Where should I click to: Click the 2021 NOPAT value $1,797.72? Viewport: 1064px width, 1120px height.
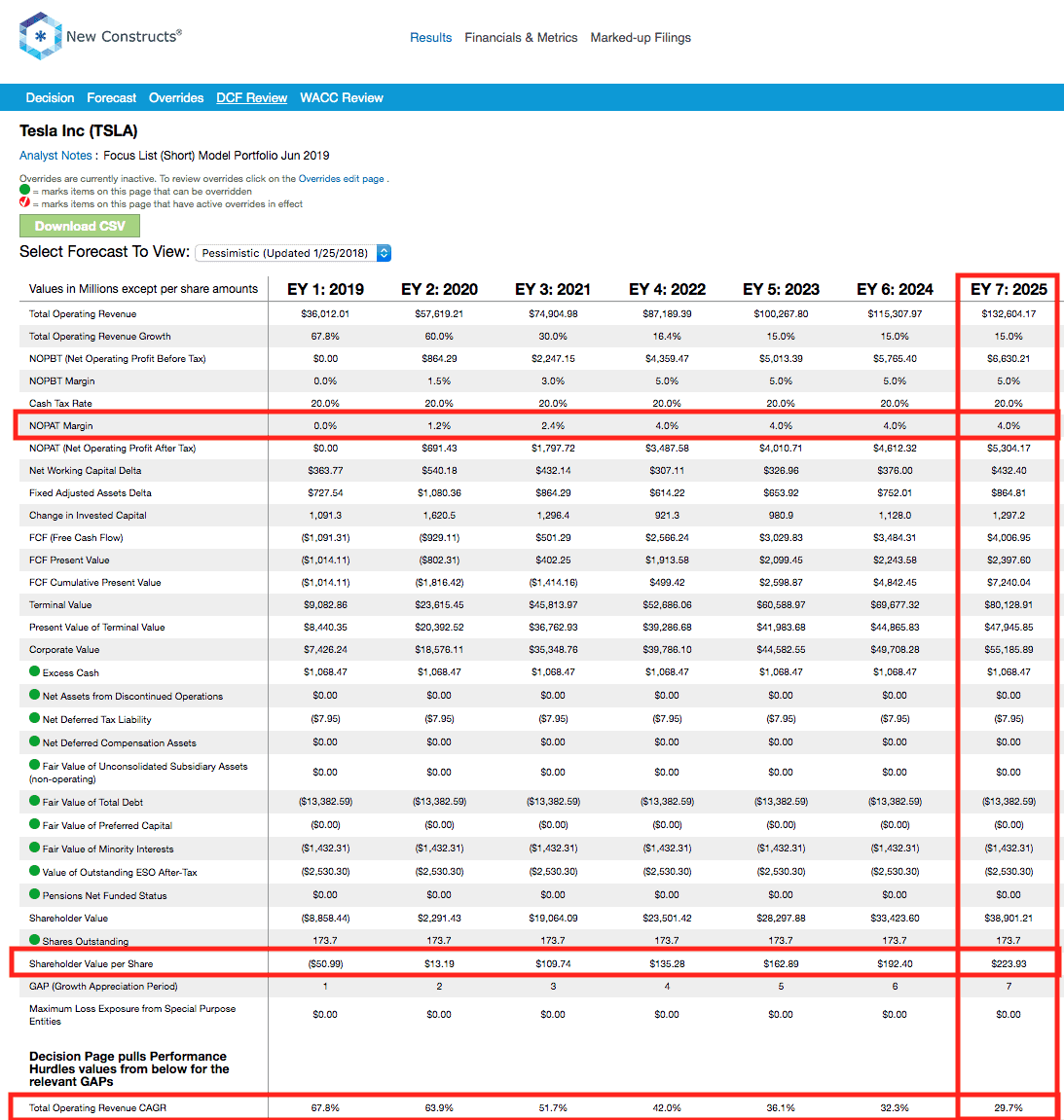[x=553, y=448]
